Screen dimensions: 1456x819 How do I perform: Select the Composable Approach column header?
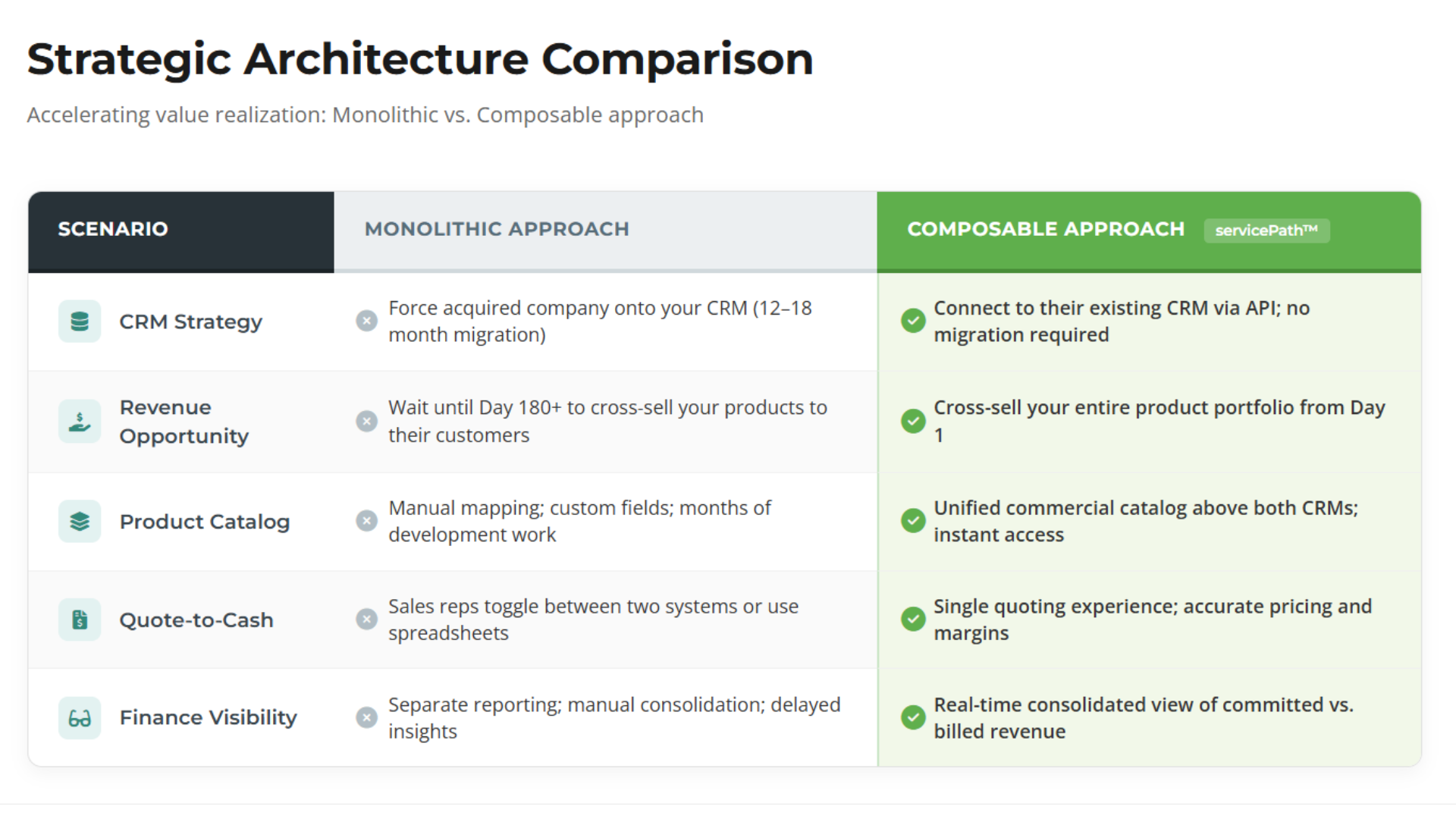(x=1046, y=229)
